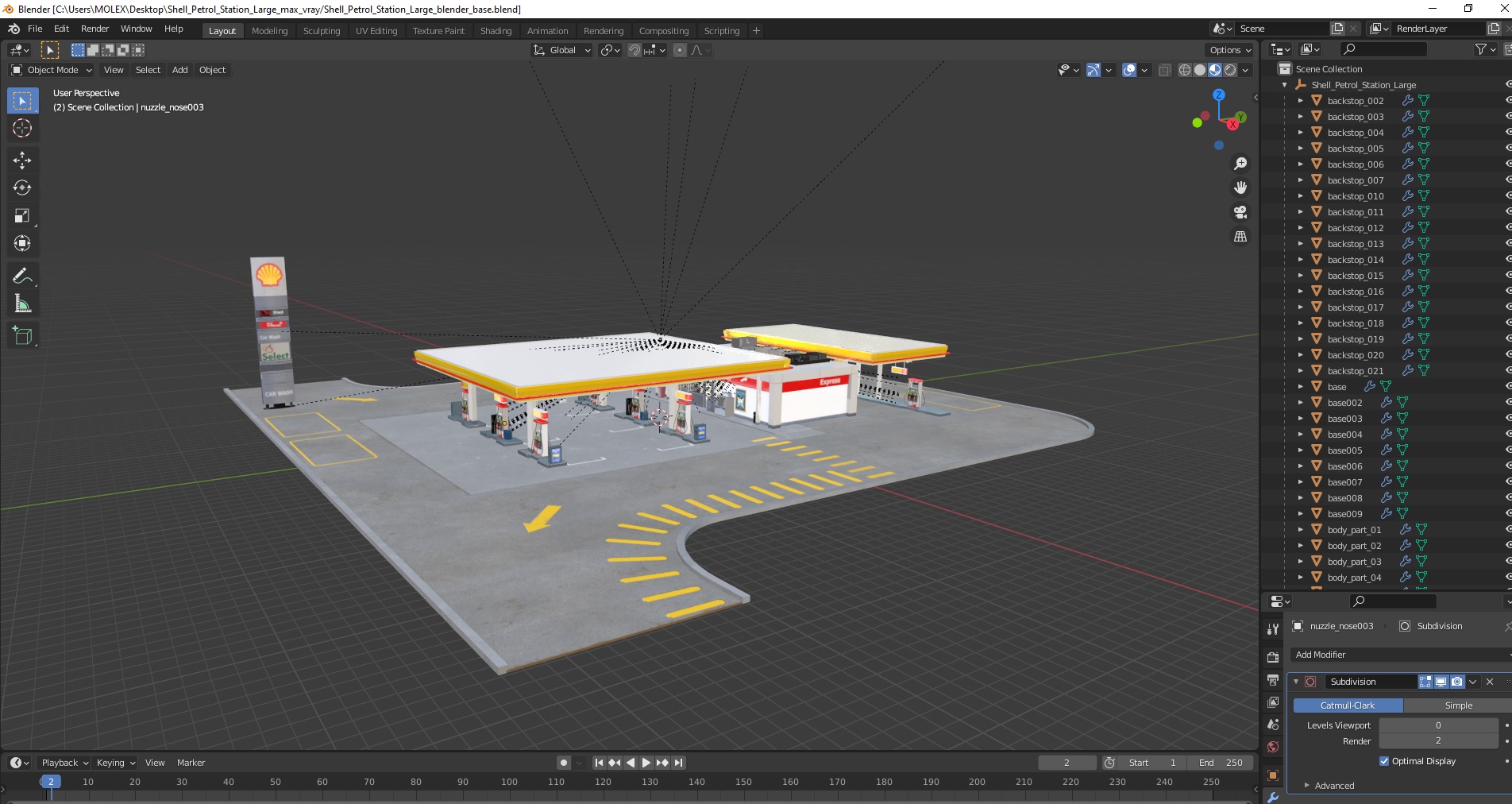Viewport: 1512px width, 804px height.
Task: Toggle X-ray view
Action: pyautogui.click(x=1164, y=70)
